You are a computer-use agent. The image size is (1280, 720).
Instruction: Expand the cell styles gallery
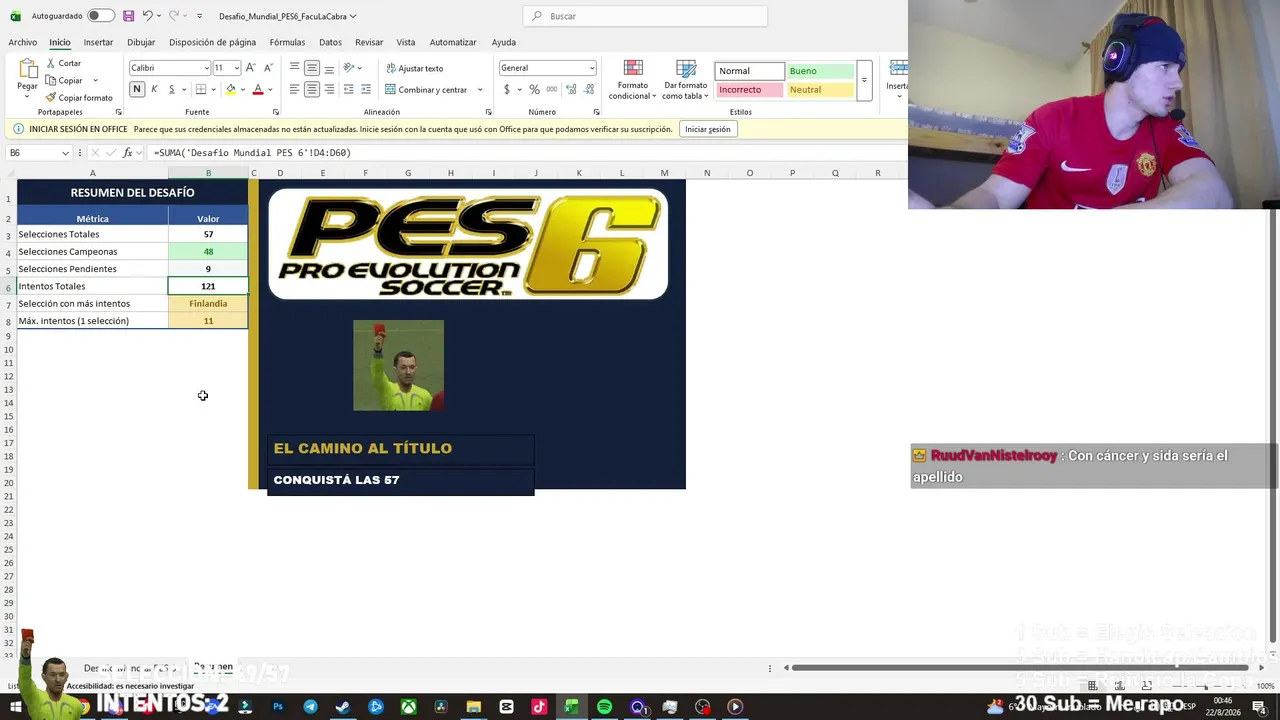tap(864, 80)
